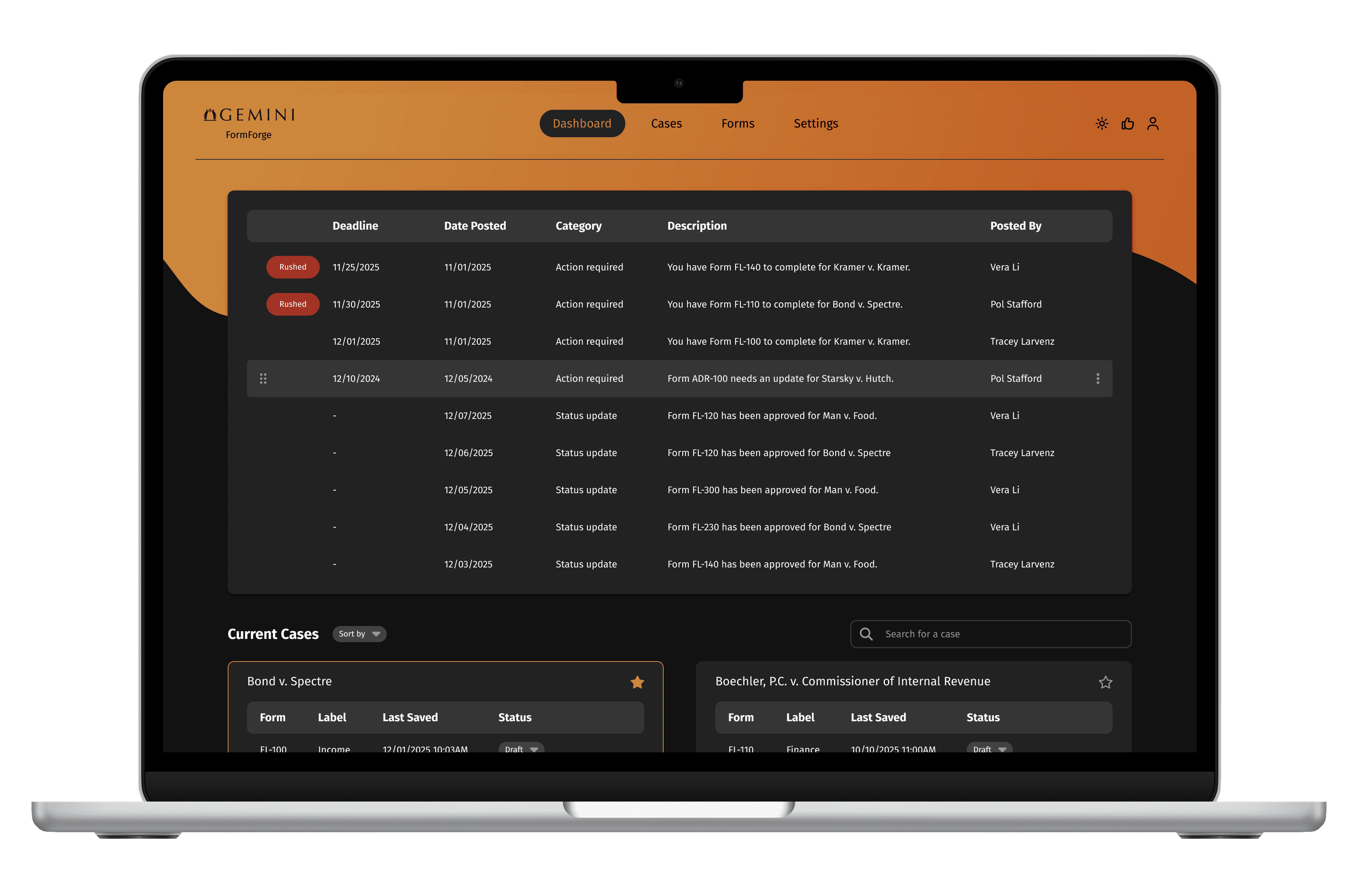1358x896 pixels.
Task: Click the magnifier search icon
Action: 866,634
